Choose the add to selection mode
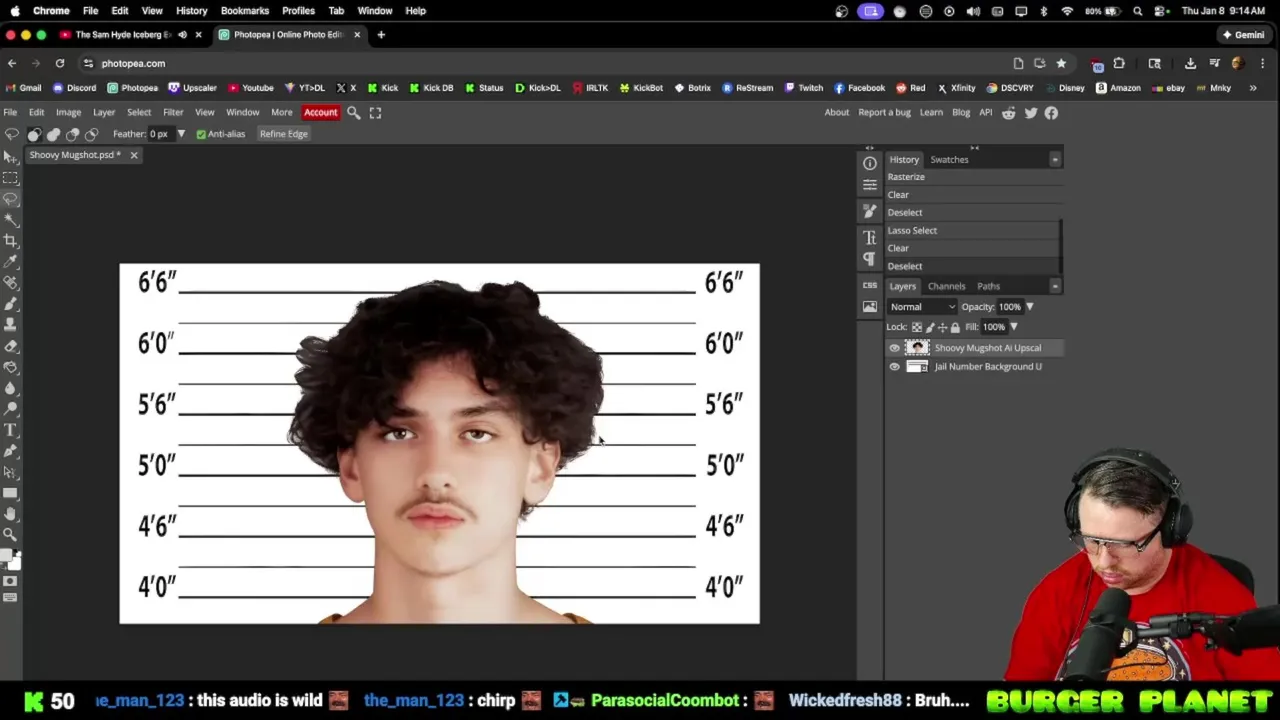Image resolution: width=1280 pixels, height=720 pixels. (x=54, y=134)
